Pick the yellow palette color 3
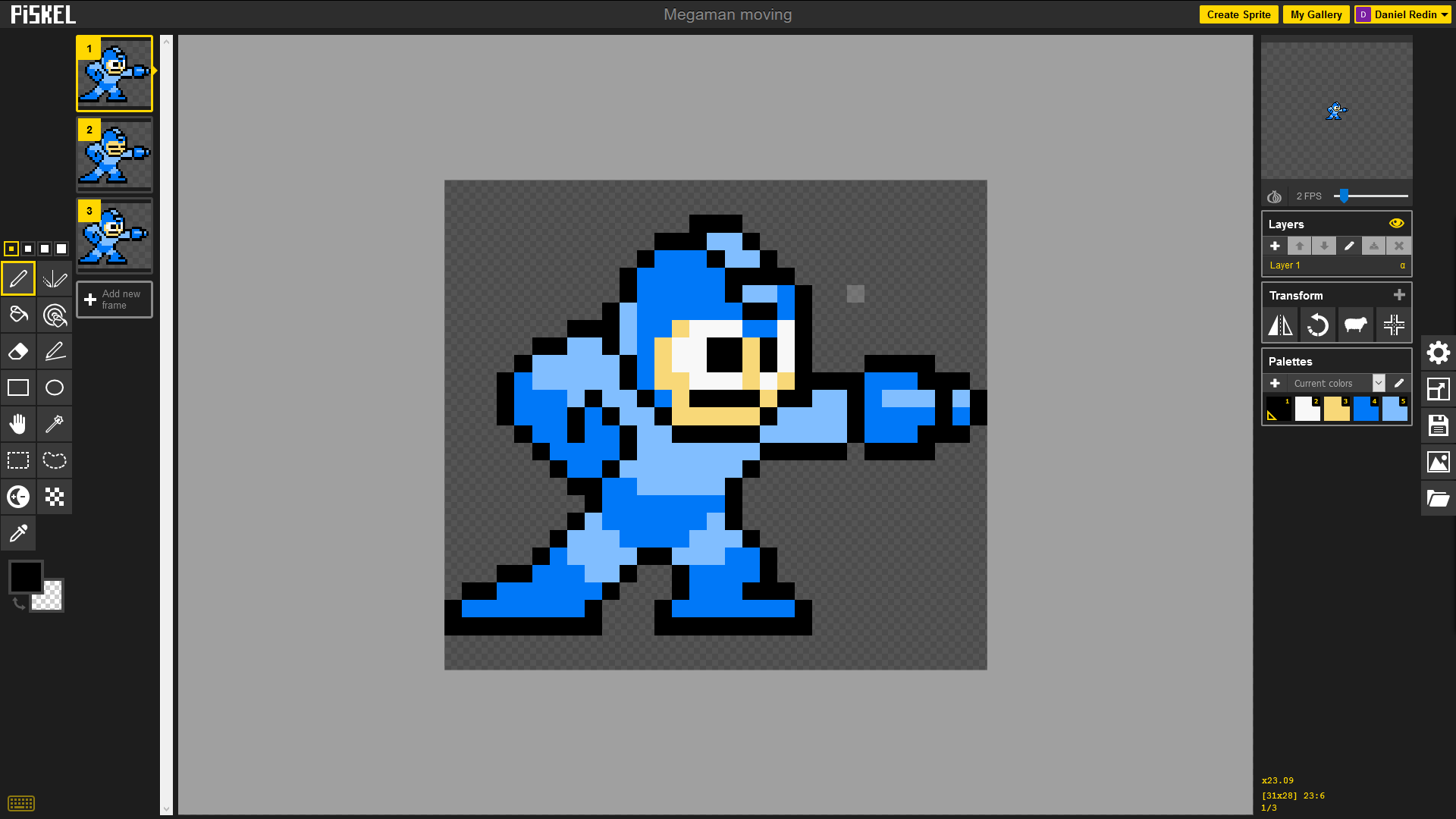 click(1337, 409)
